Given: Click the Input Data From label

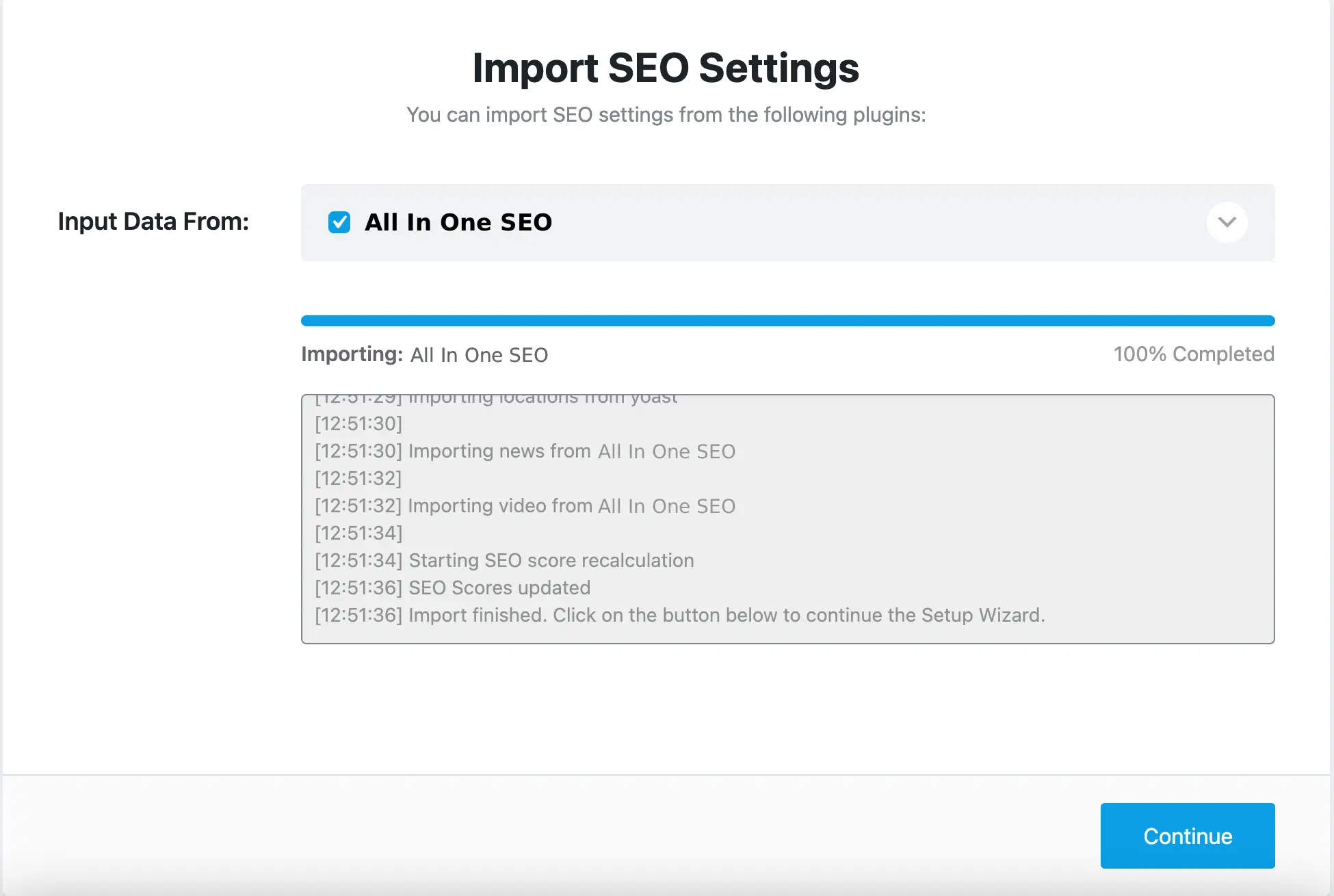Looking at the screenshot, I should tap(153, 222).
